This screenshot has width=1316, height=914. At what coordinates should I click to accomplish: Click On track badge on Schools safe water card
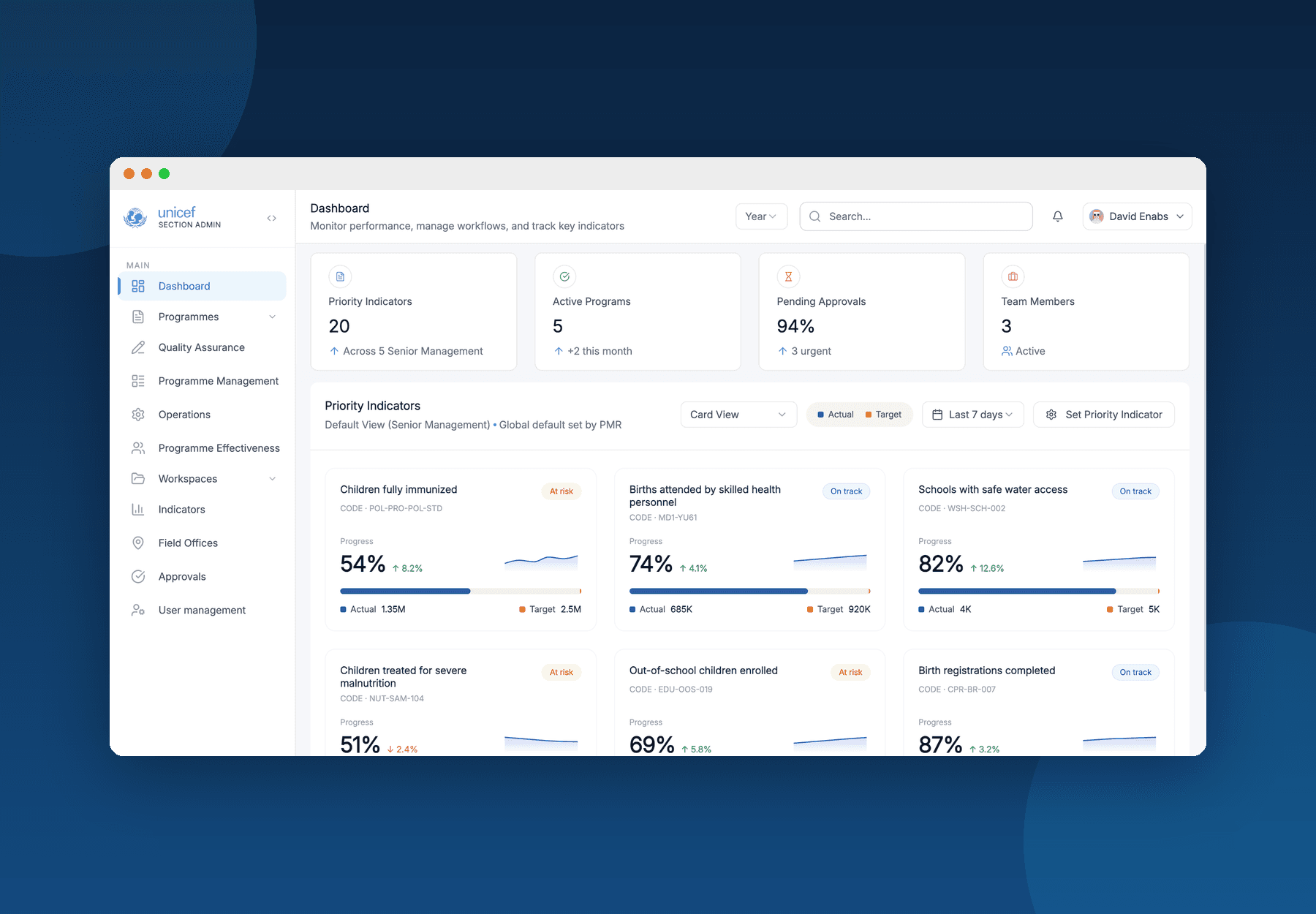tap(1135, 491)
